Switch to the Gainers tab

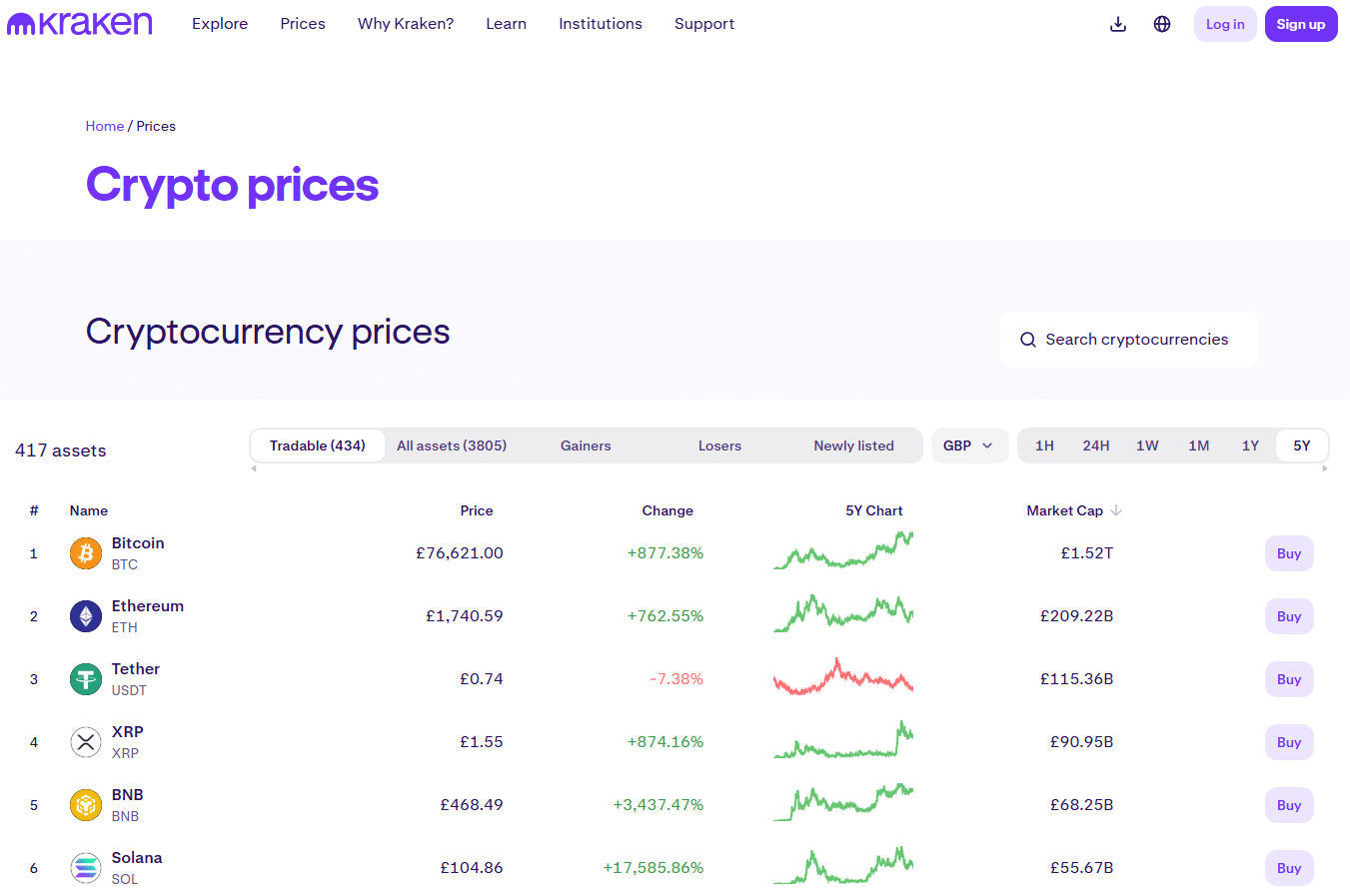click(586, 446)
